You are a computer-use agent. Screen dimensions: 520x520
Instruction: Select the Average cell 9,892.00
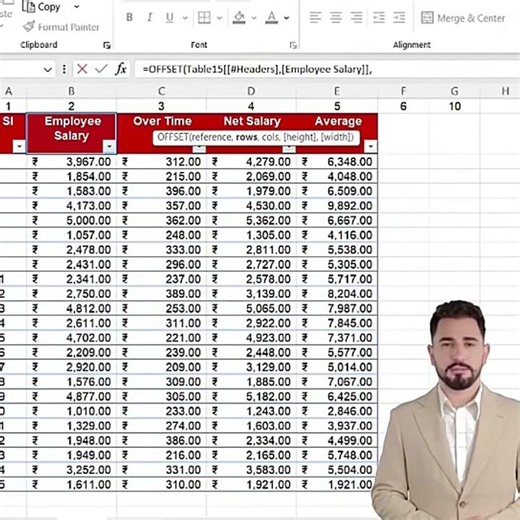(x=337, y=206)
